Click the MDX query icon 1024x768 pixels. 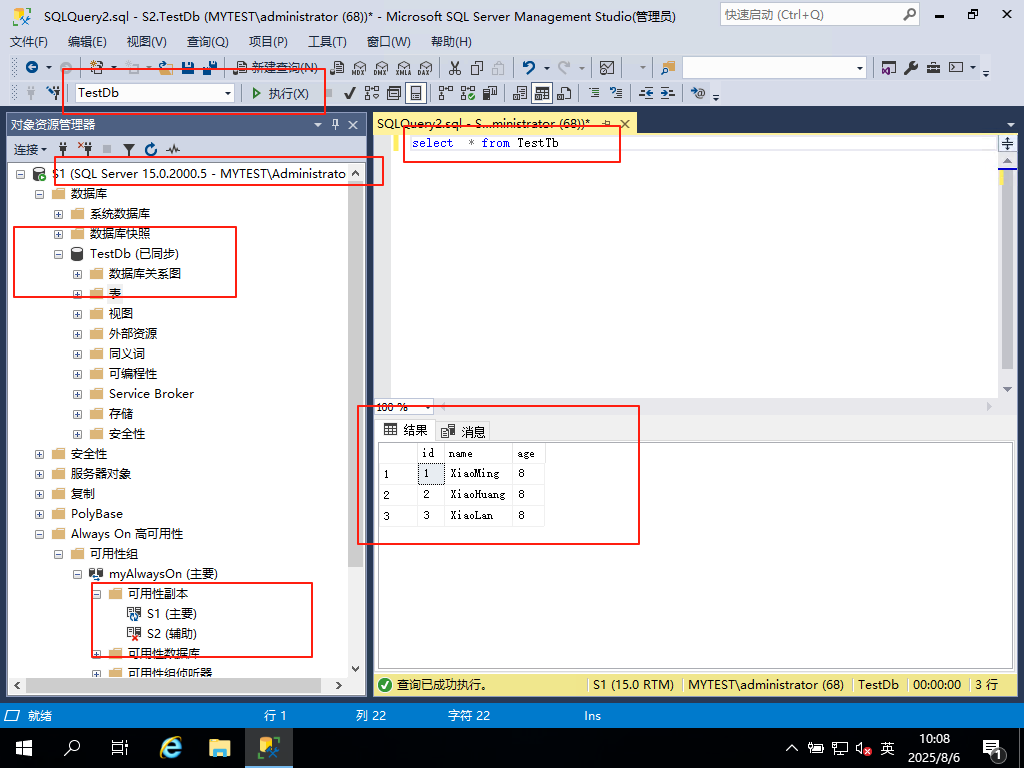(x=359, y=68)
